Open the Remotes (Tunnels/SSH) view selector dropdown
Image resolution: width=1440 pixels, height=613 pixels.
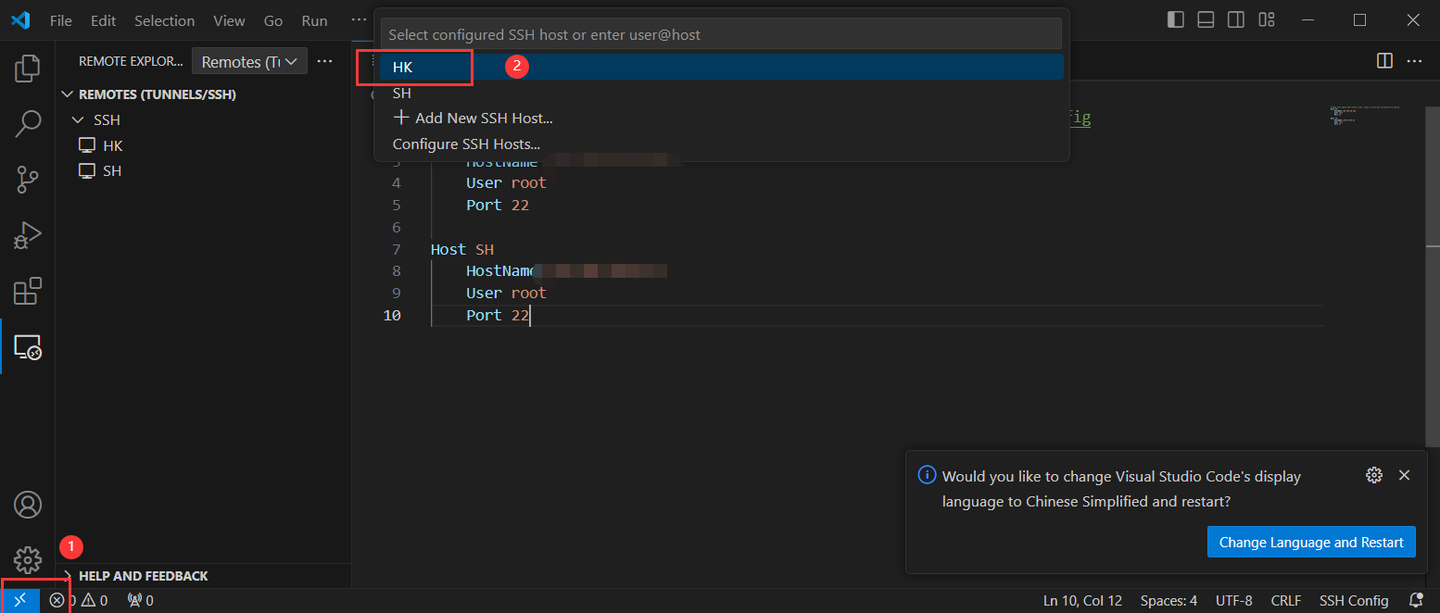[249, 61]
